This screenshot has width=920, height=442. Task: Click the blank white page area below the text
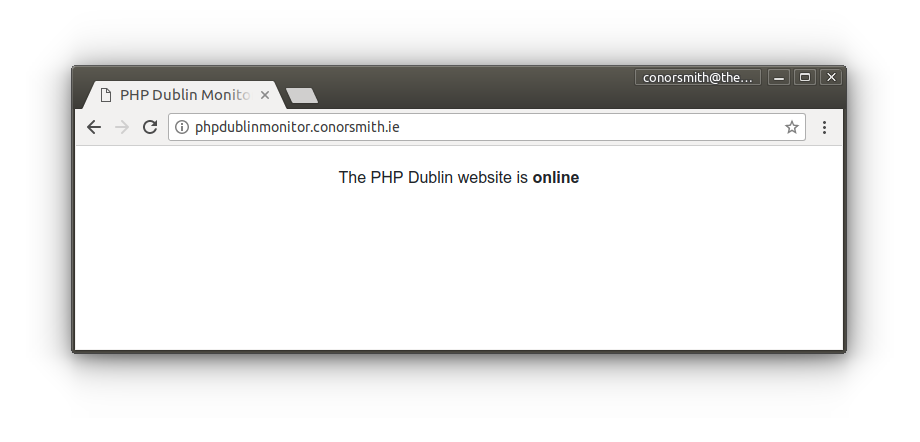(459, 270)
